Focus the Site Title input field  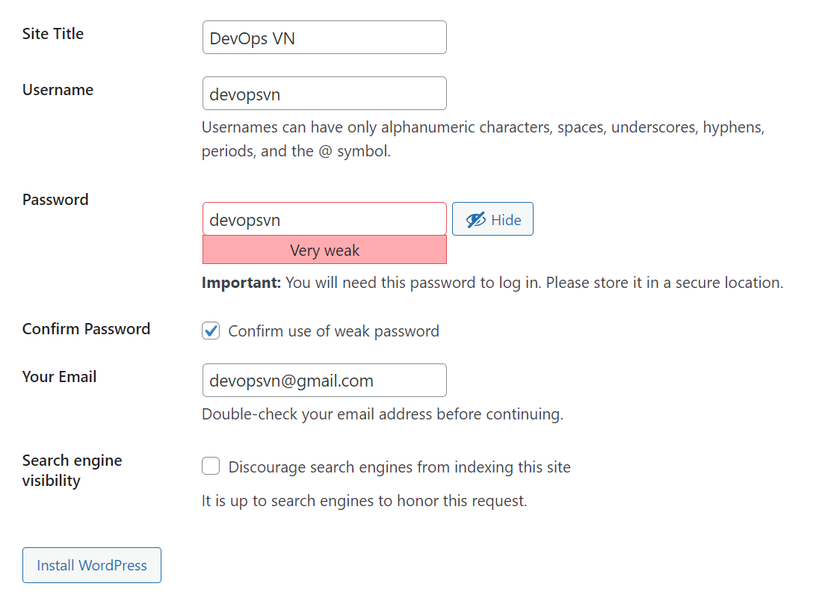324,38
